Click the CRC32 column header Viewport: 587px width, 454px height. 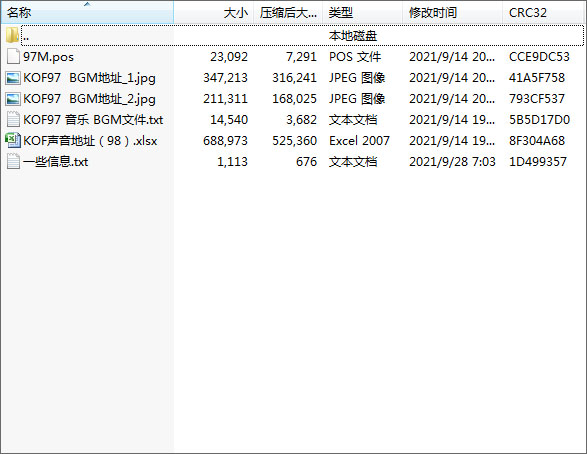click(x=544, y=13)
